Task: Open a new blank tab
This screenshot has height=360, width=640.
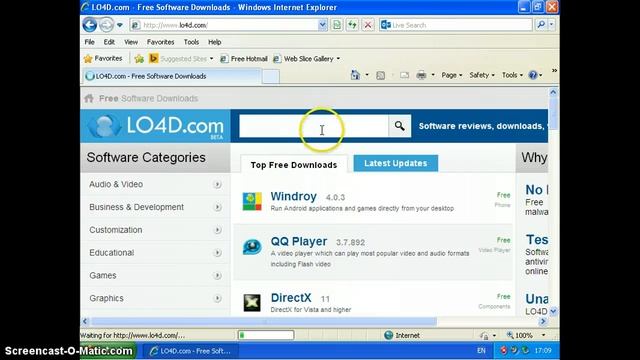Action: point(271,77)
